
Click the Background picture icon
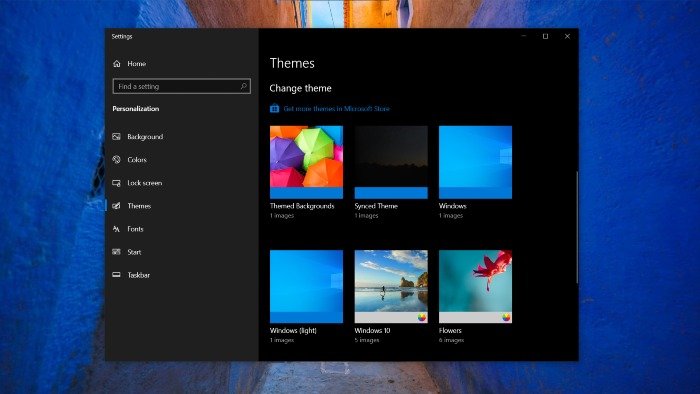click(117, 137)
